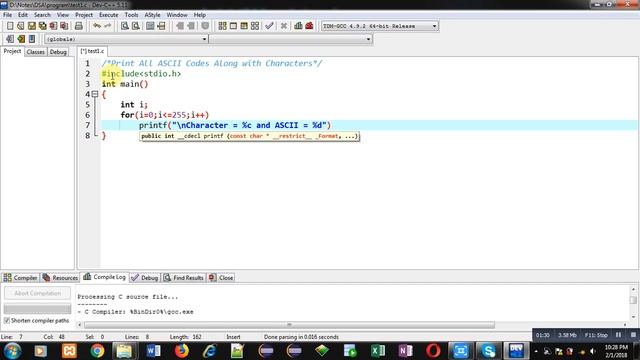
Task: Click the Replace toolbar icon
Action: pyautogui.click(x=136, y=26)
